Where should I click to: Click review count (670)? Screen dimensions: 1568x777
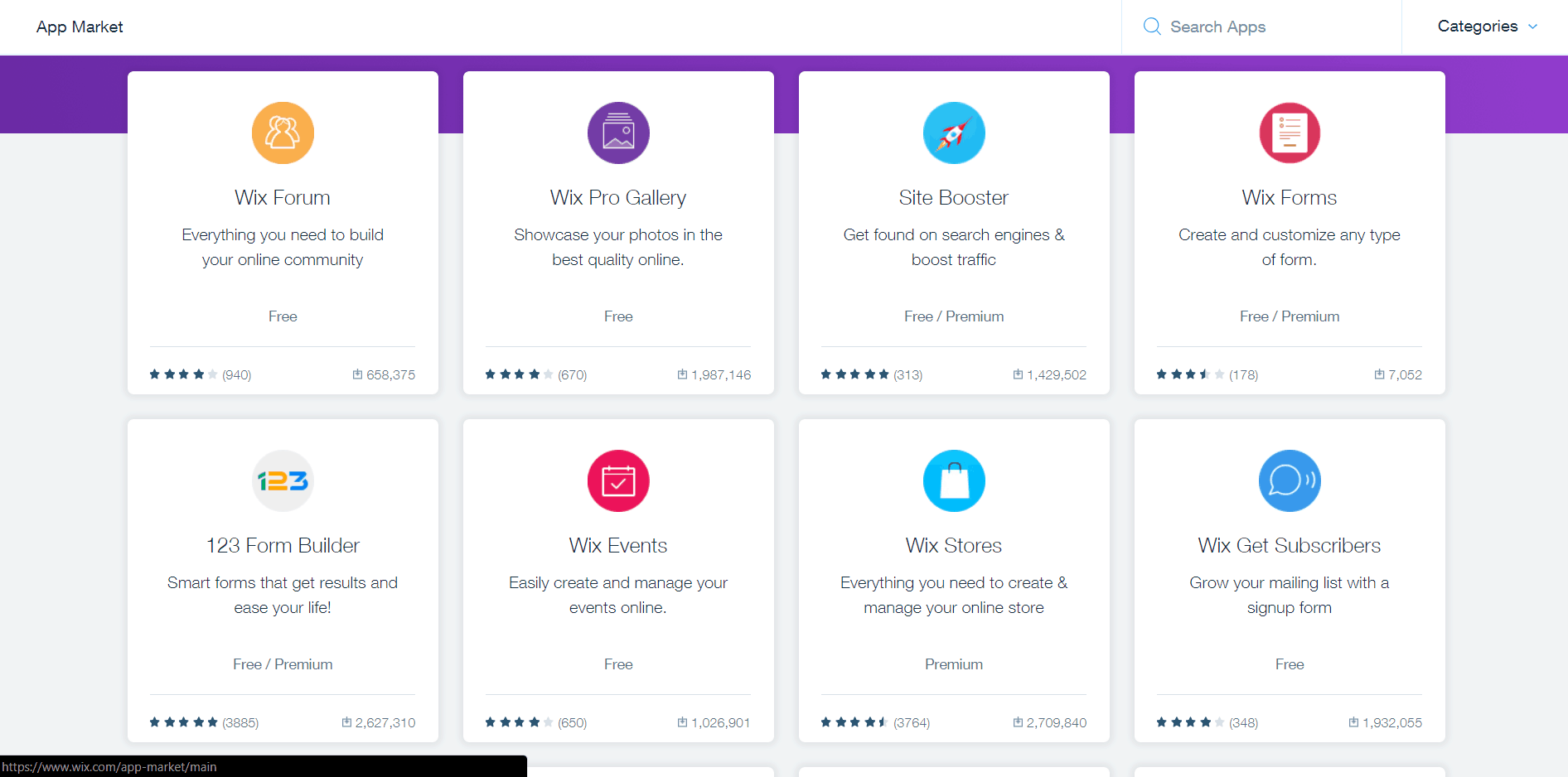[573, 374]
